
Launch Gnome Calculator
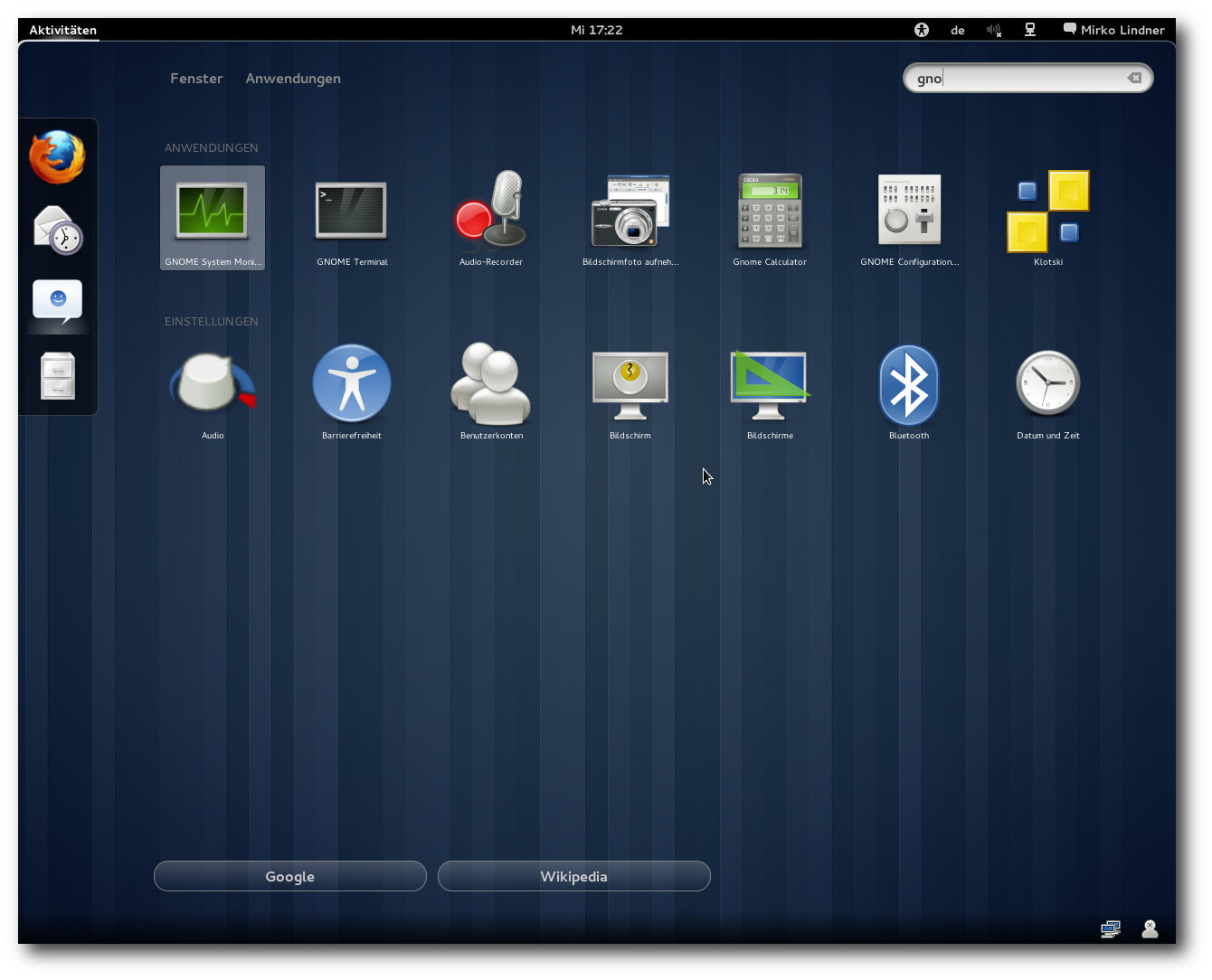tap(770, 218)
